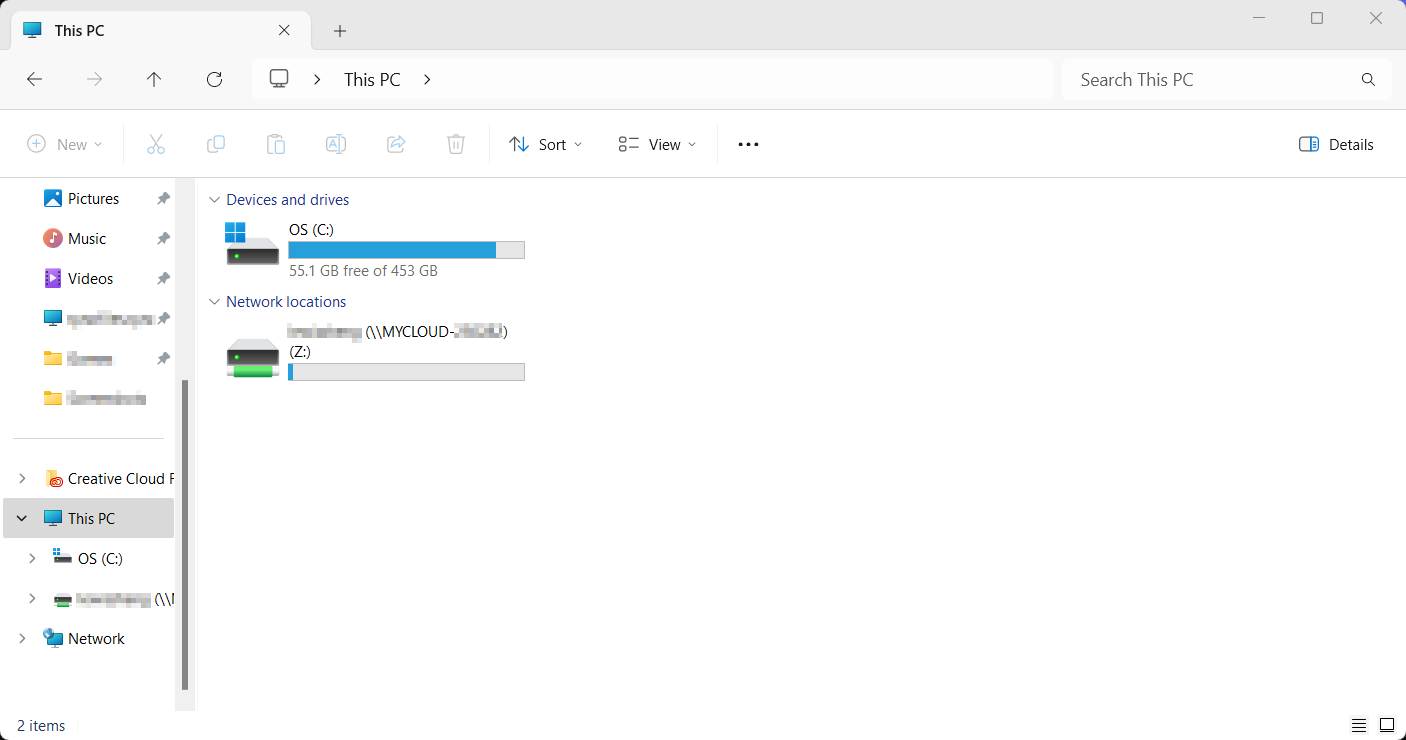This screenshot has height=740, width=1406.
Task: Click the Rename toolbar icon
Action: [x=336, y=144]
